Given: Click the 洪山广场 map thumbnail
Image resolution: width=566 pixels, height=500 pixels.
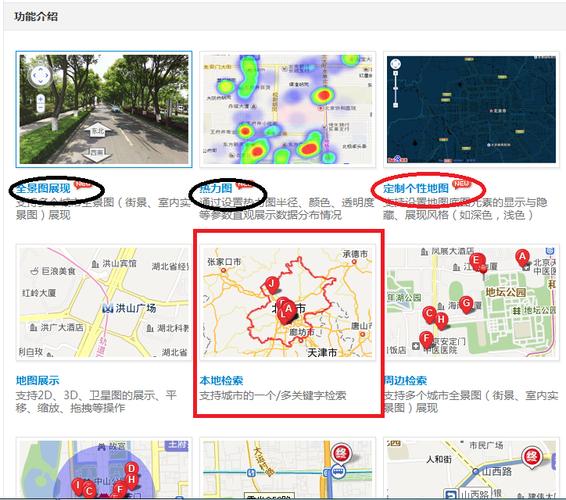Looking at the screenshot, I should 104,302.
